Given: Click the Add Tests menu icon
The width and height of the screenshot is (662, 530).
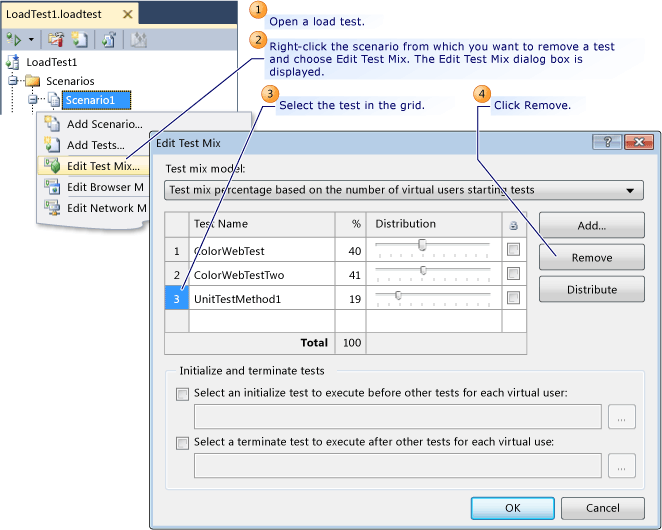Looking at the screenshot, I should coord(52,144).
